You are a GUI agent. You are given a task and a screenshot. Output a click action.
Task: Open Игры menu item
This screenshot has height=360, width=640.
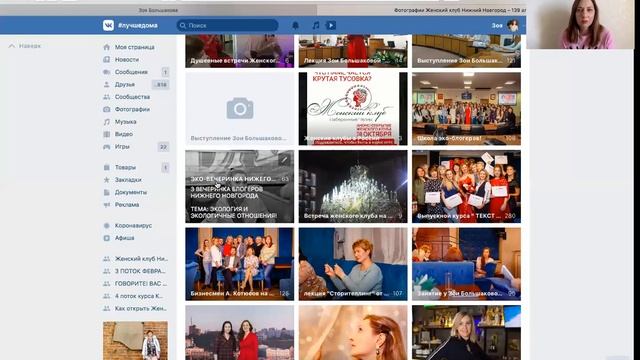pyautogui.click(x=122, y=147)
